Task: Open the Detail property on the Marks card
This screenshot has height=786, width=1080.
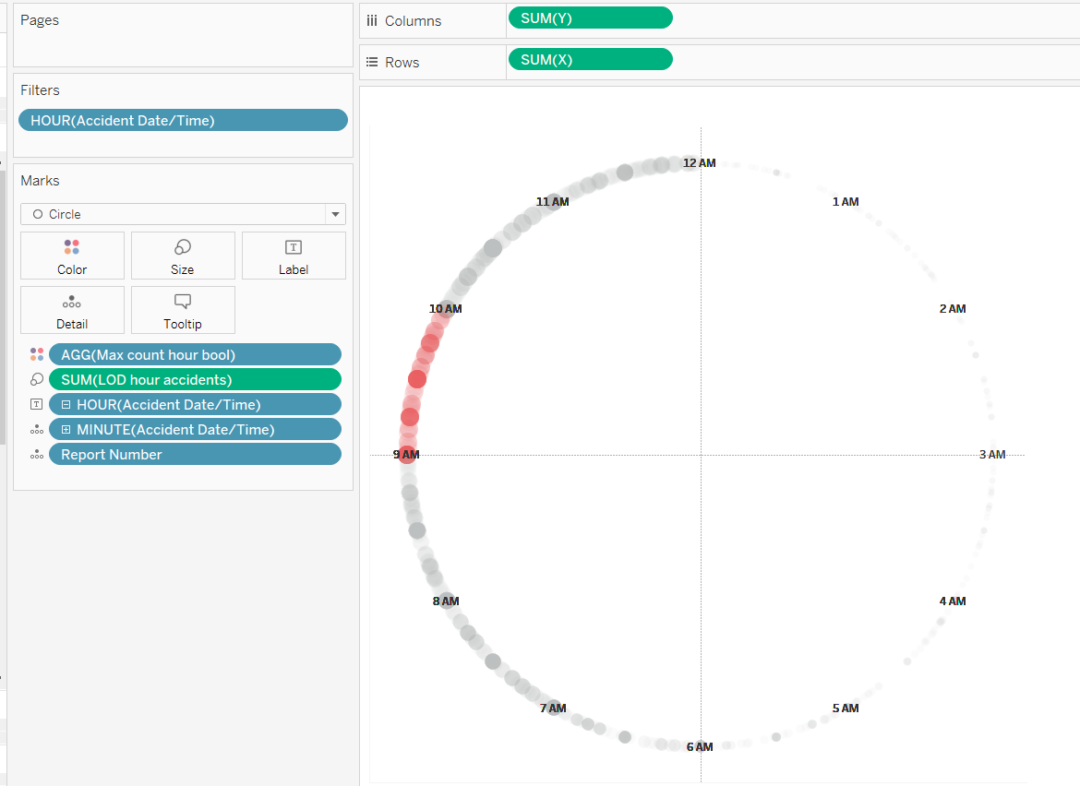Action: click(x=71, y=309)
